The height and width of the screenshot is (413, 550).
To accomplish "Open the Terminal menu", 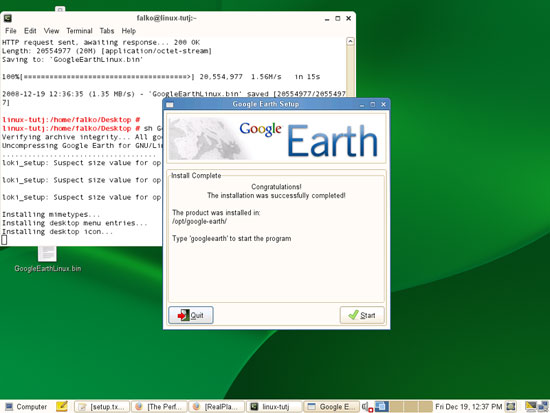I will click(79, 31).
